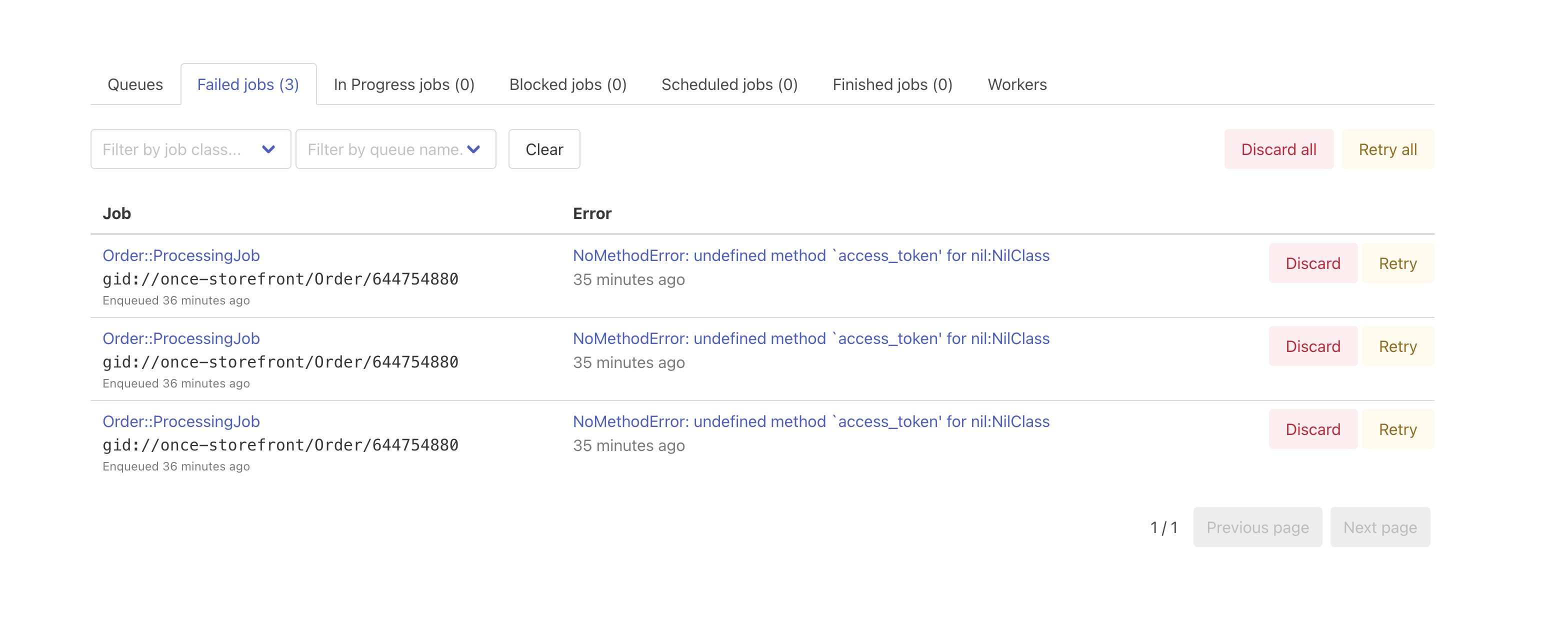Click Retry icon for second failed job
This screenshot has width=1568, height=637.
(x=1397, y=346)
